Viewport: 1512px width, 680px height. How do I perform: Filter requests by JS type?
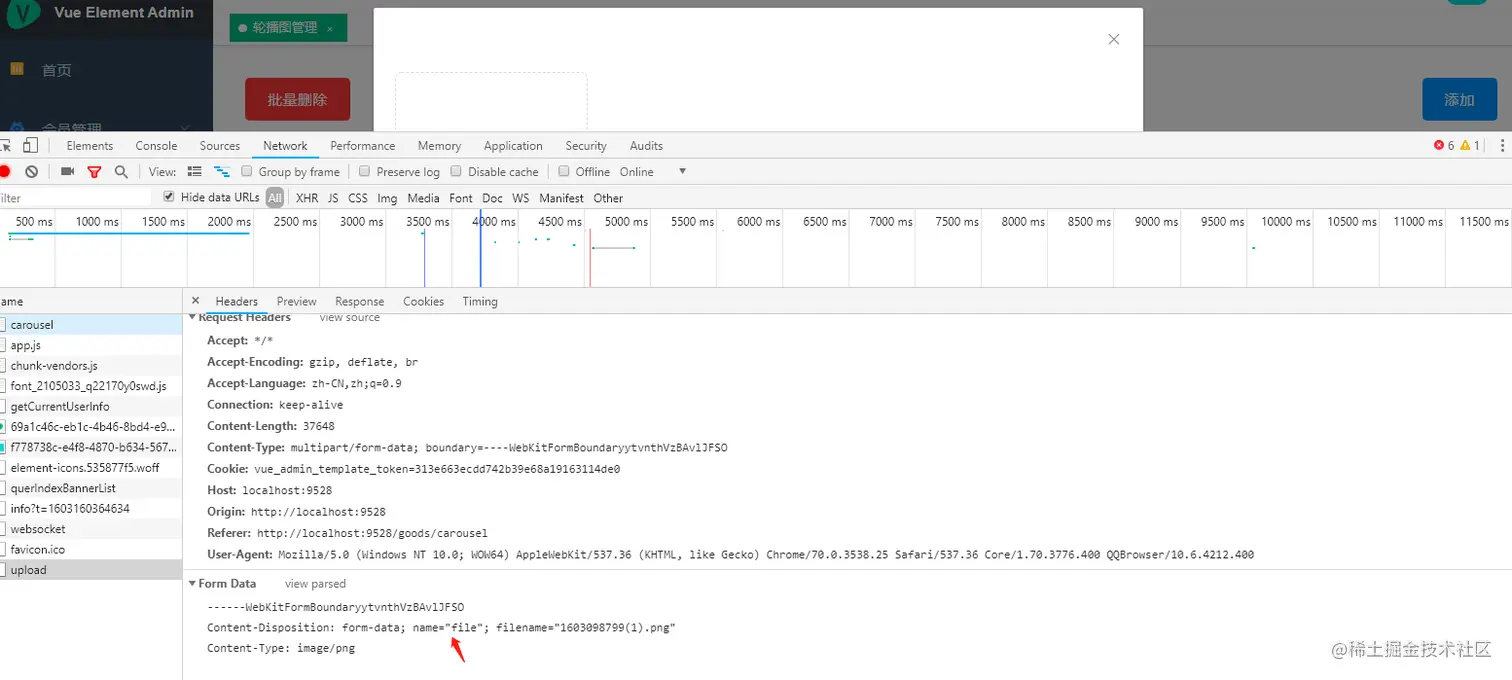pos(333,198)
